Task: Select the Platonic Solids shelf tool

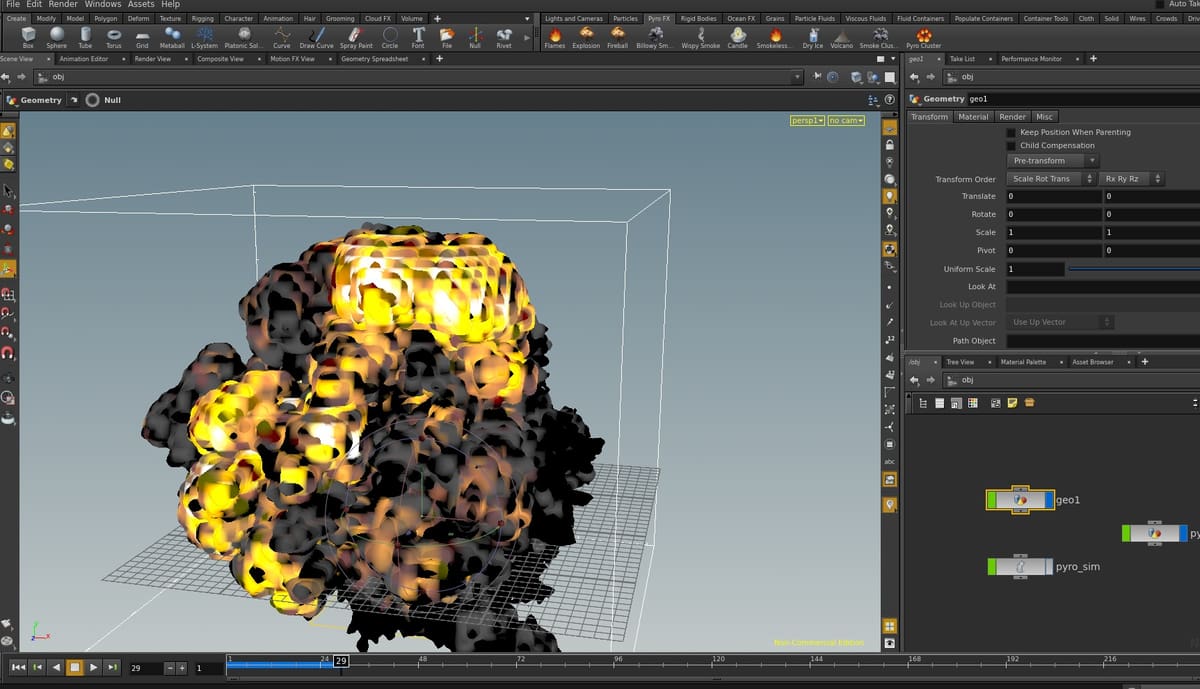Action: coord(243,38)
